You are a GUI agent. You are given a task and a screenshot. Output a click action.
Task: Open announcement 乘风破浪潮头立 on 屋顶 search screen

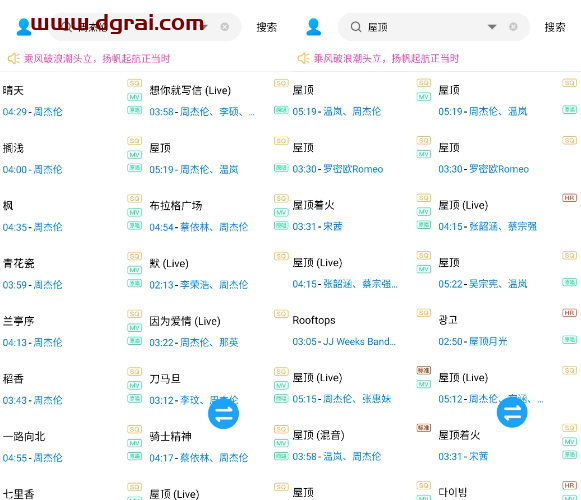pos(386,58)
